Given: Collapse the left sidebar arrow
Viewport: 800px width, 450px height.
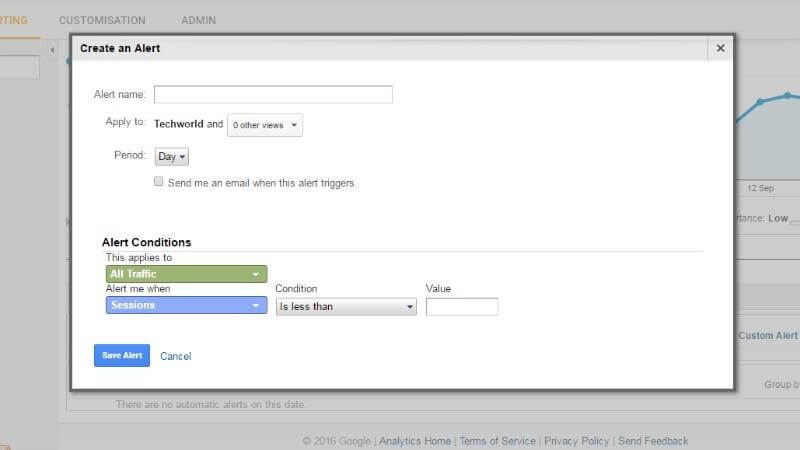Looking at the screenshot, I should [53, 50].
